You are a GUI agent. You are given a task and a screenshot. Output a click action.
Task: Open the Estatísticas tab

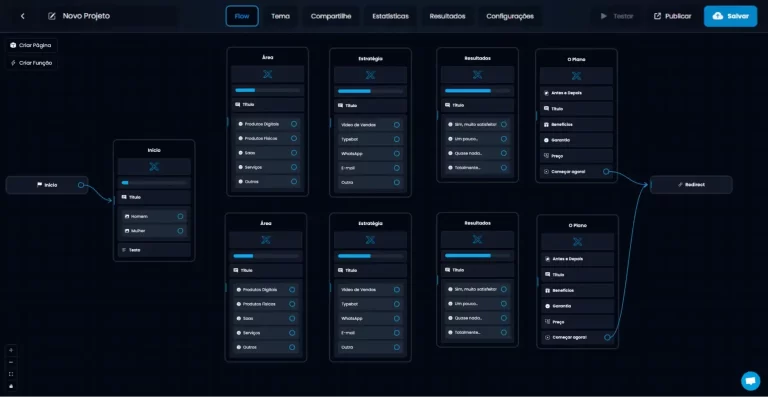[390, 16]
